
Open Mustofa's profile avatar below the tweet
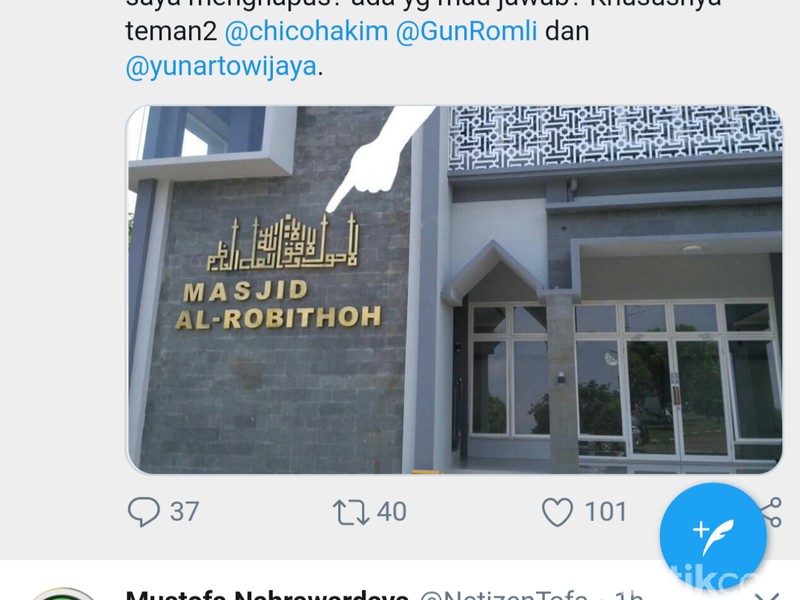tap(64, 594)
